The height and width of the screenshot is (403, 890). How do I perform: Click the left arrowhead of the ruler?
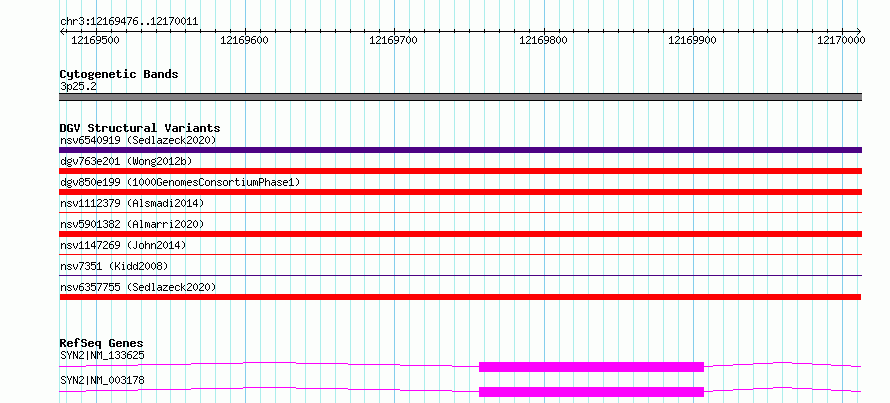pos(62,31)
